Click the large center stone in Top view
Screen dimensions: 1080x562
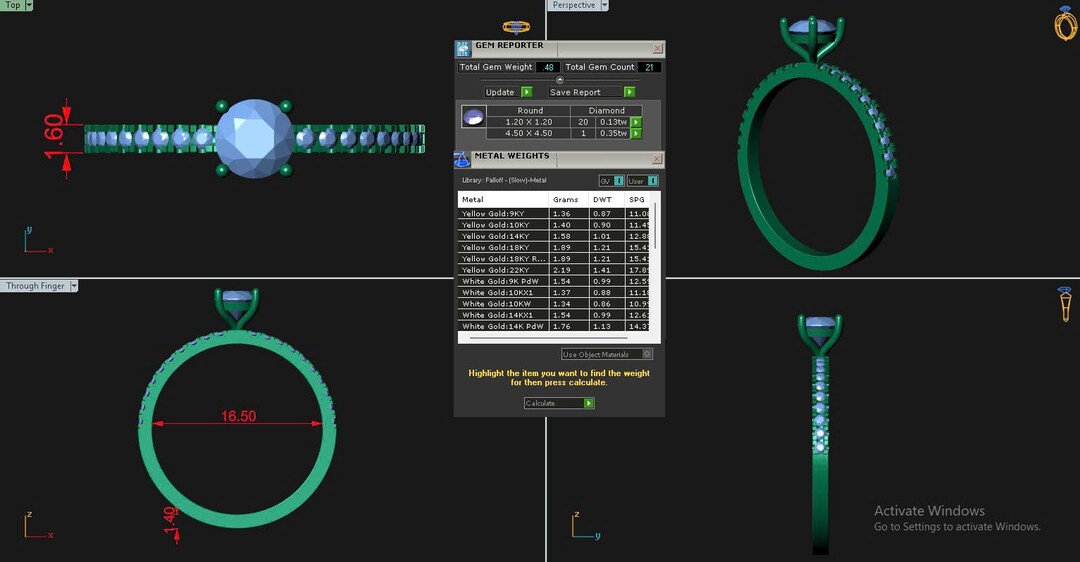tap(254, 138)
